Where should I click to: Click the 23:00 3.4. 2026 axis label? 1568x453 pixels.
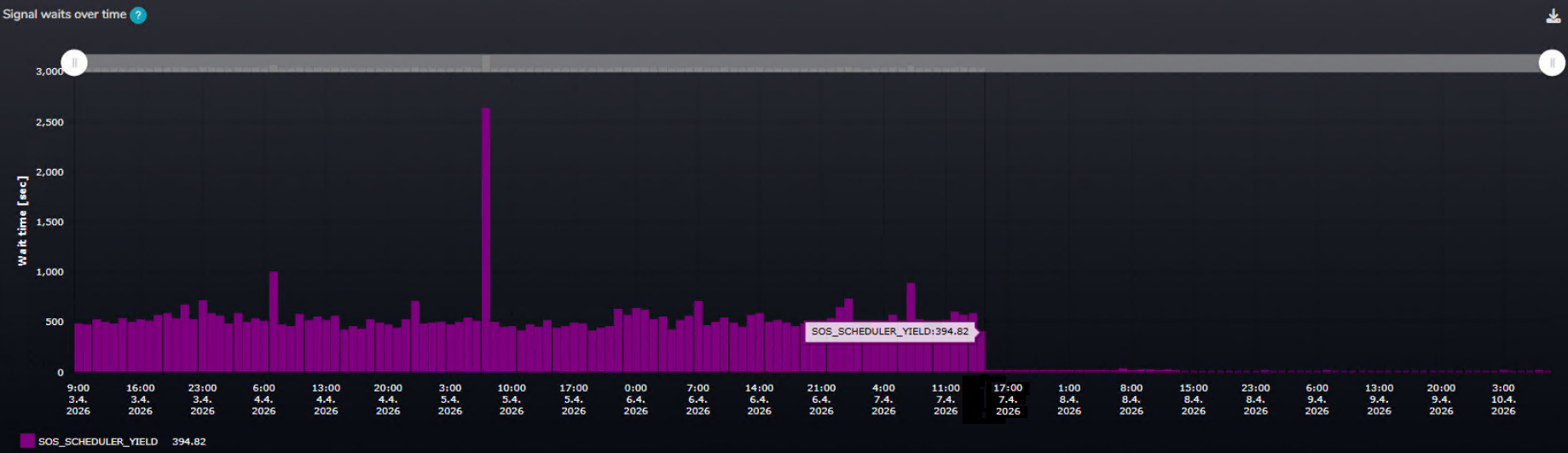coord(202,399)
